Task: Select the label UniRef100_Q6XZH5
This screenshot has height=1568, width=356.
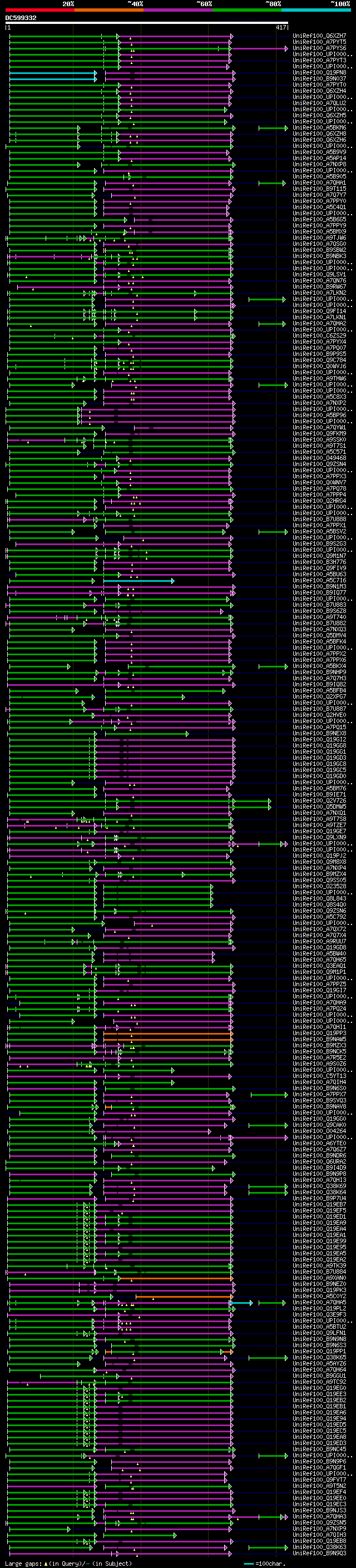Action: 319,116
